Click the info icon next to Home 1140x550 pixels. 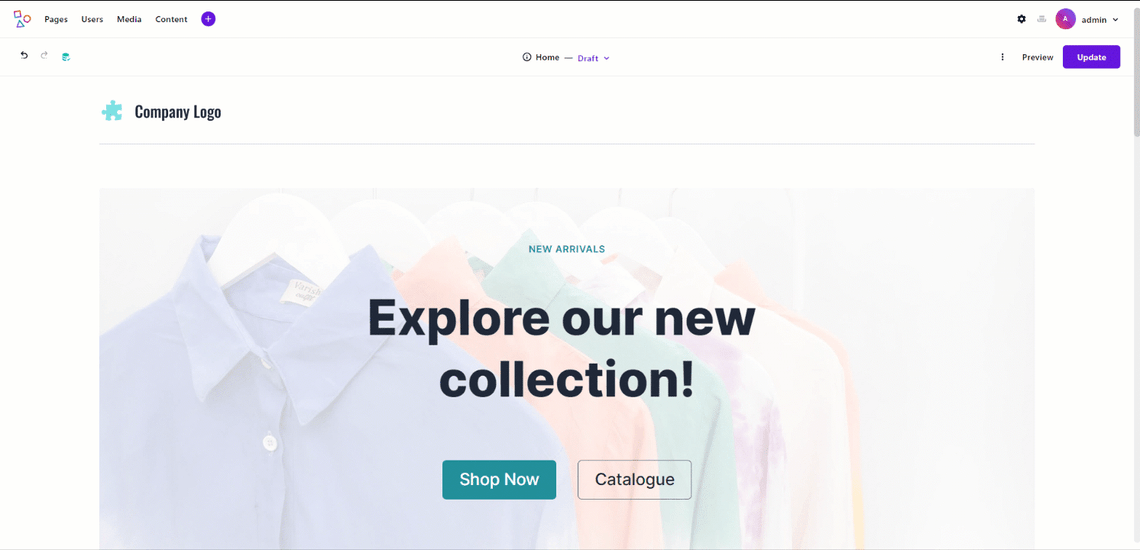point(526,57)
